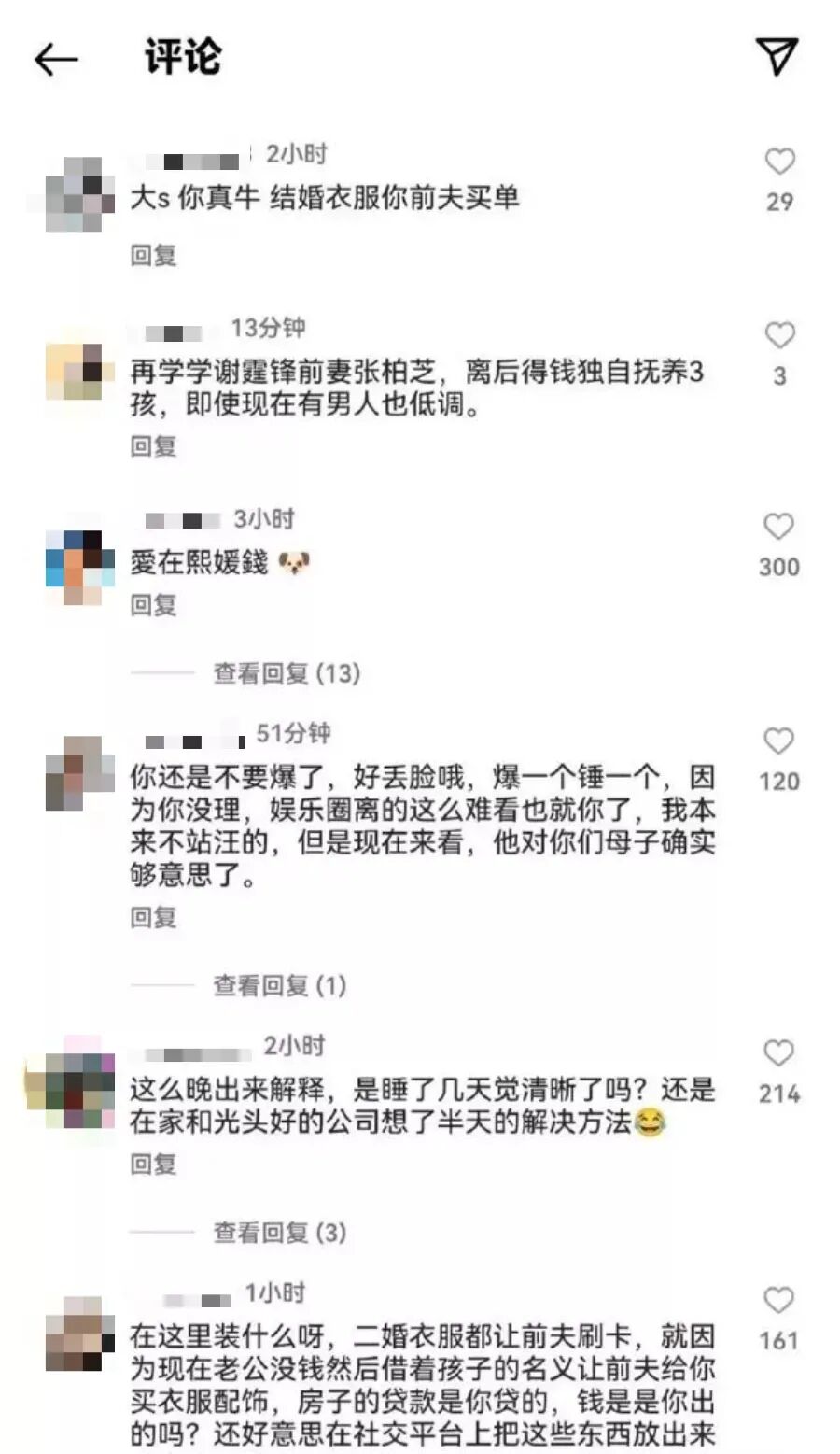
Task: Like the comment with 3 likes
Action: (779, 335)
